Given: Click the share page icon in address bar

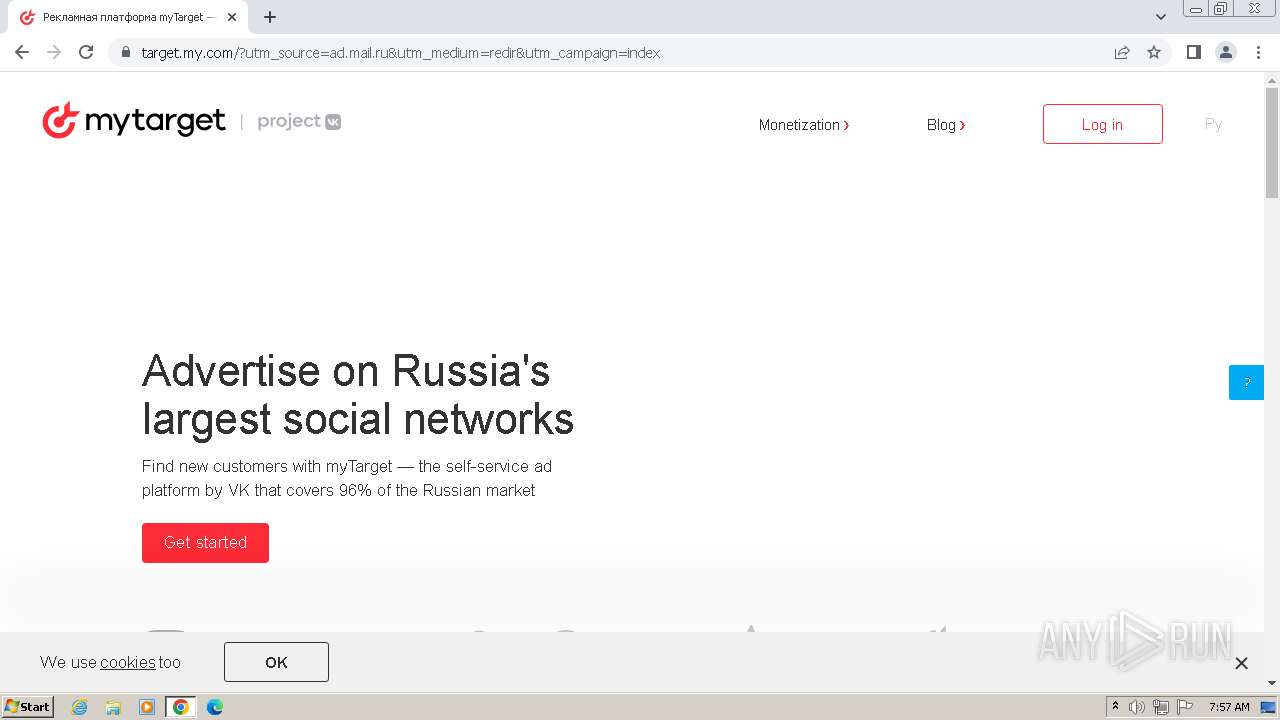Looking at the screenshot, I should [1122, 53].
